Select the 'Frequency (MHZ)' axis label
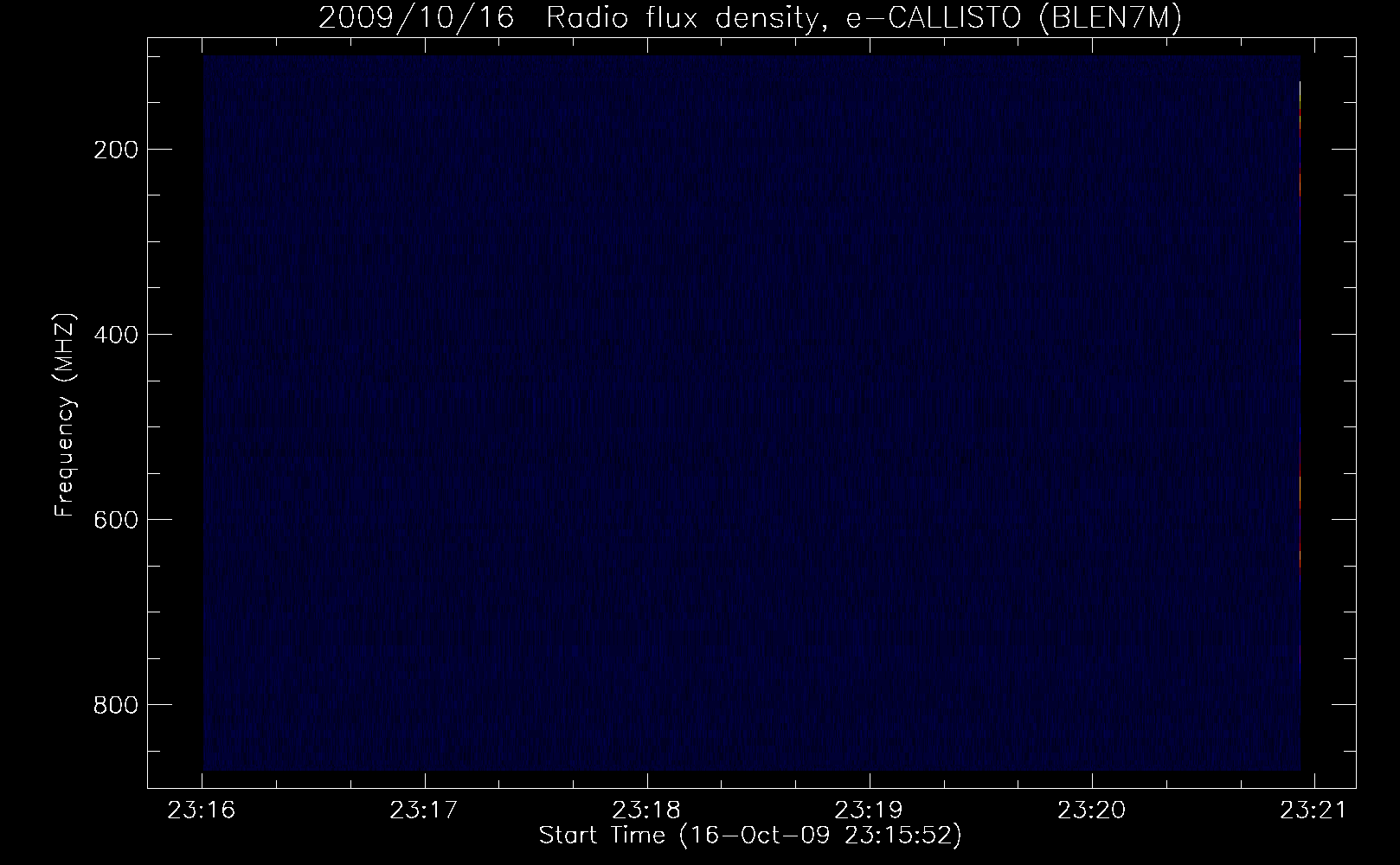Image resolution: width=1400 pixels, height=865 pixels. pos(65,414)
